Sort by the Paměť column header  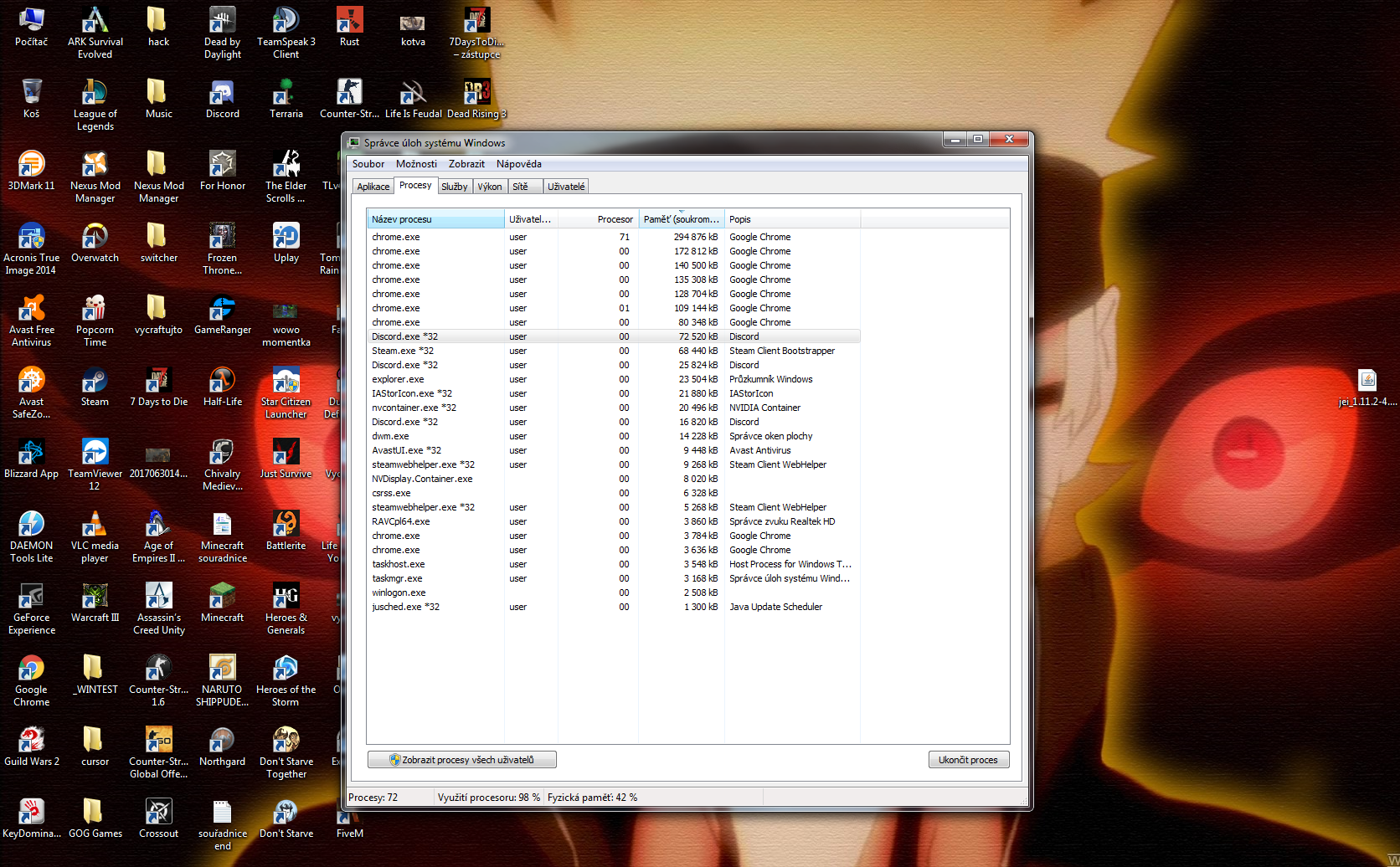click(681, 219)
